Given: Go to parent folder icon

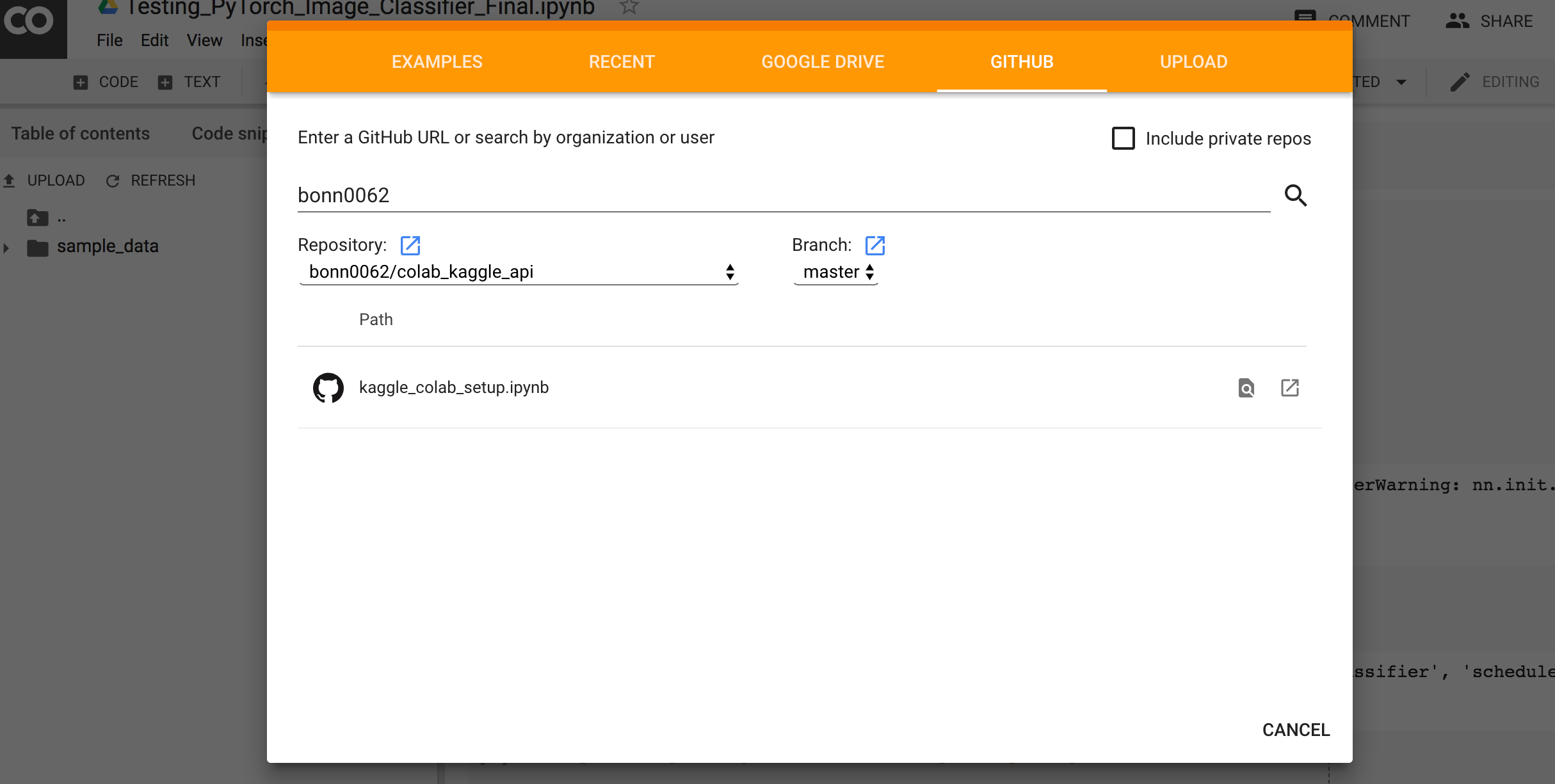Looking at the screenshot, I should [x=38, y=218].
